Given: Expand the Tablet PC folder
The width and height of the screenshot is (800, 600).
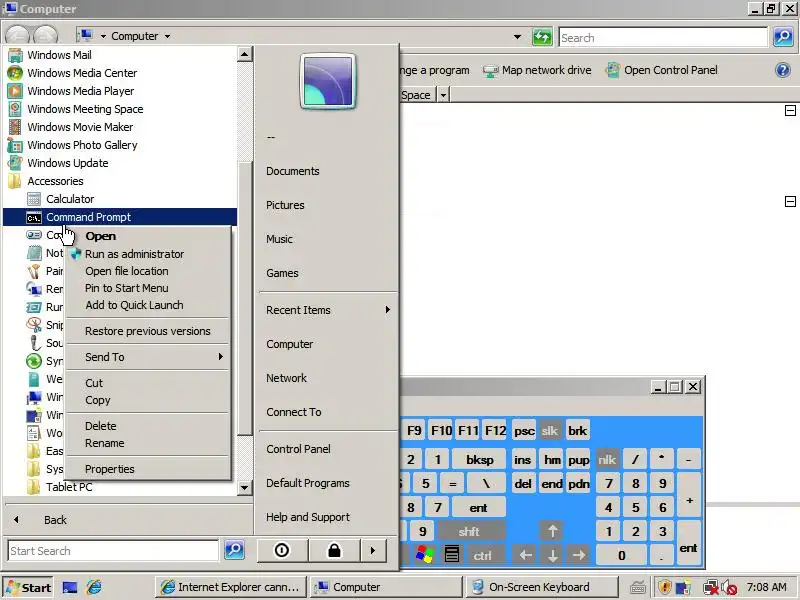Looking at the screenshot, I should 69,487.
